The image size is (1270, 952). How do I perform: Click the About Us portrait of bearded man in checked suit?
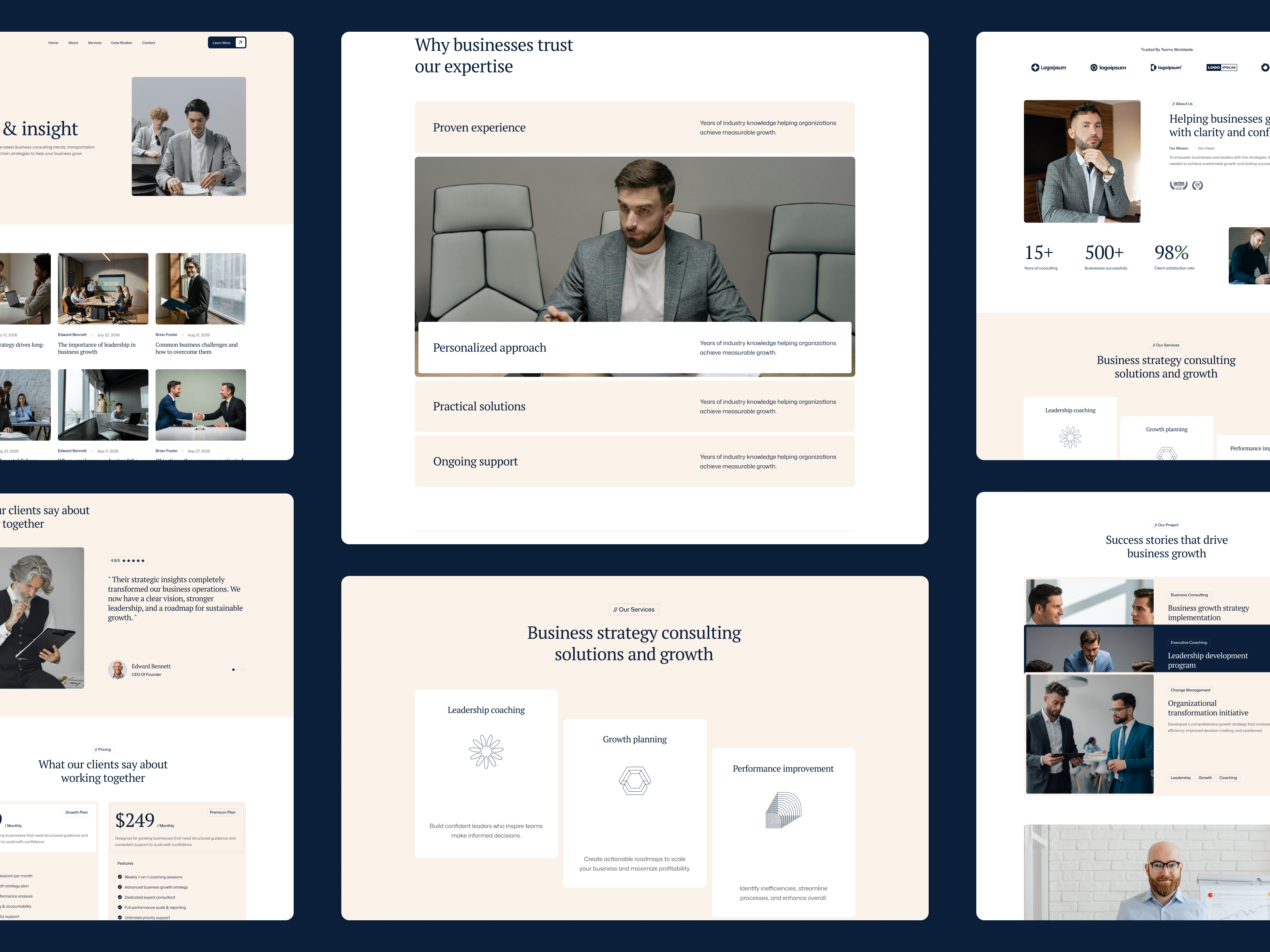(x=1082, y=161)
